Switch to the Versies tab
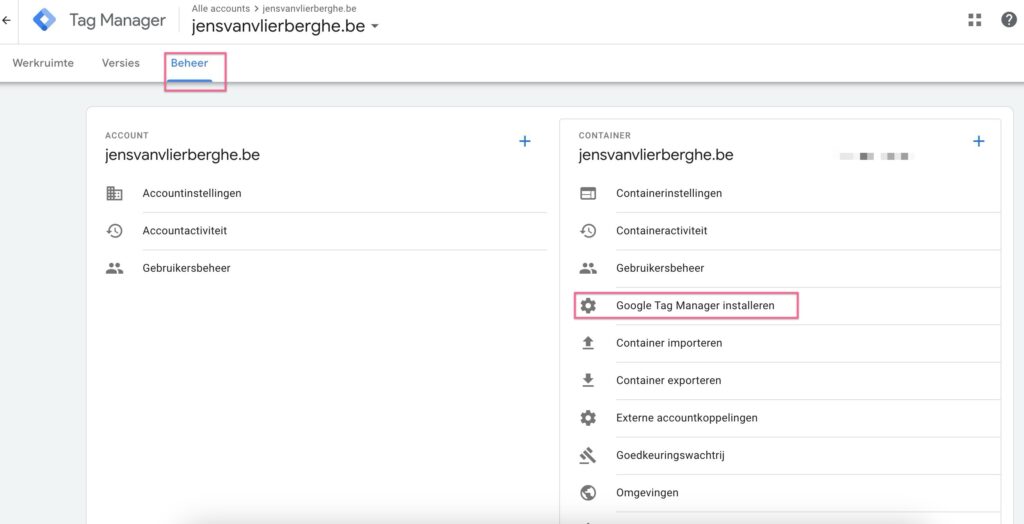 (x=121, y=63)
